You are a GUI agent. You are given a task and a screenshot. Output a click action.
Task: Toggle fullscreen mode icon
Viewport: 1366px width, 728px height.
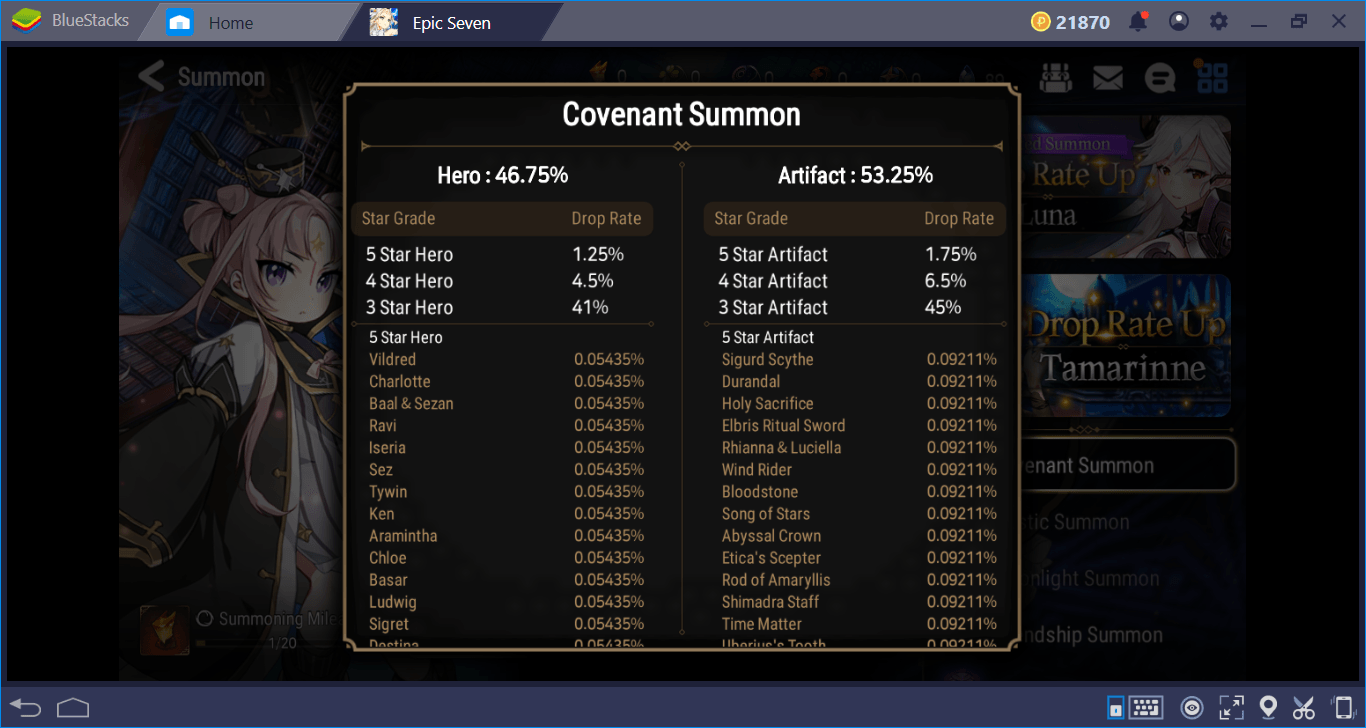pyautogui.click(x=1231, y=708)
